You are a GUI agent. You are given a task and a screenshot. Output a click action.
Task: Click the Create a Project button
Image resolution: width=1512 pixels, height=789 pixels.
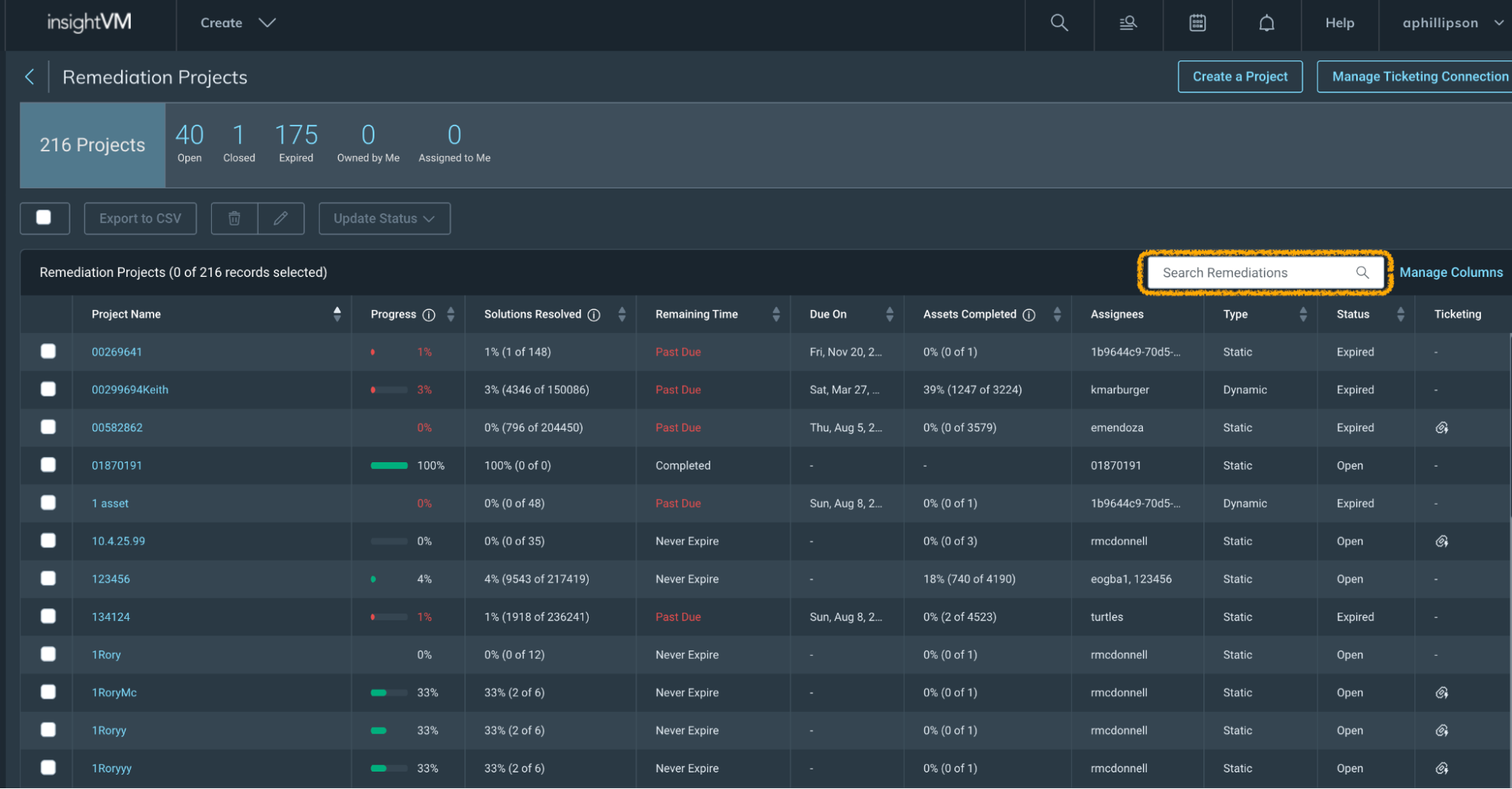click(1240, 77)
